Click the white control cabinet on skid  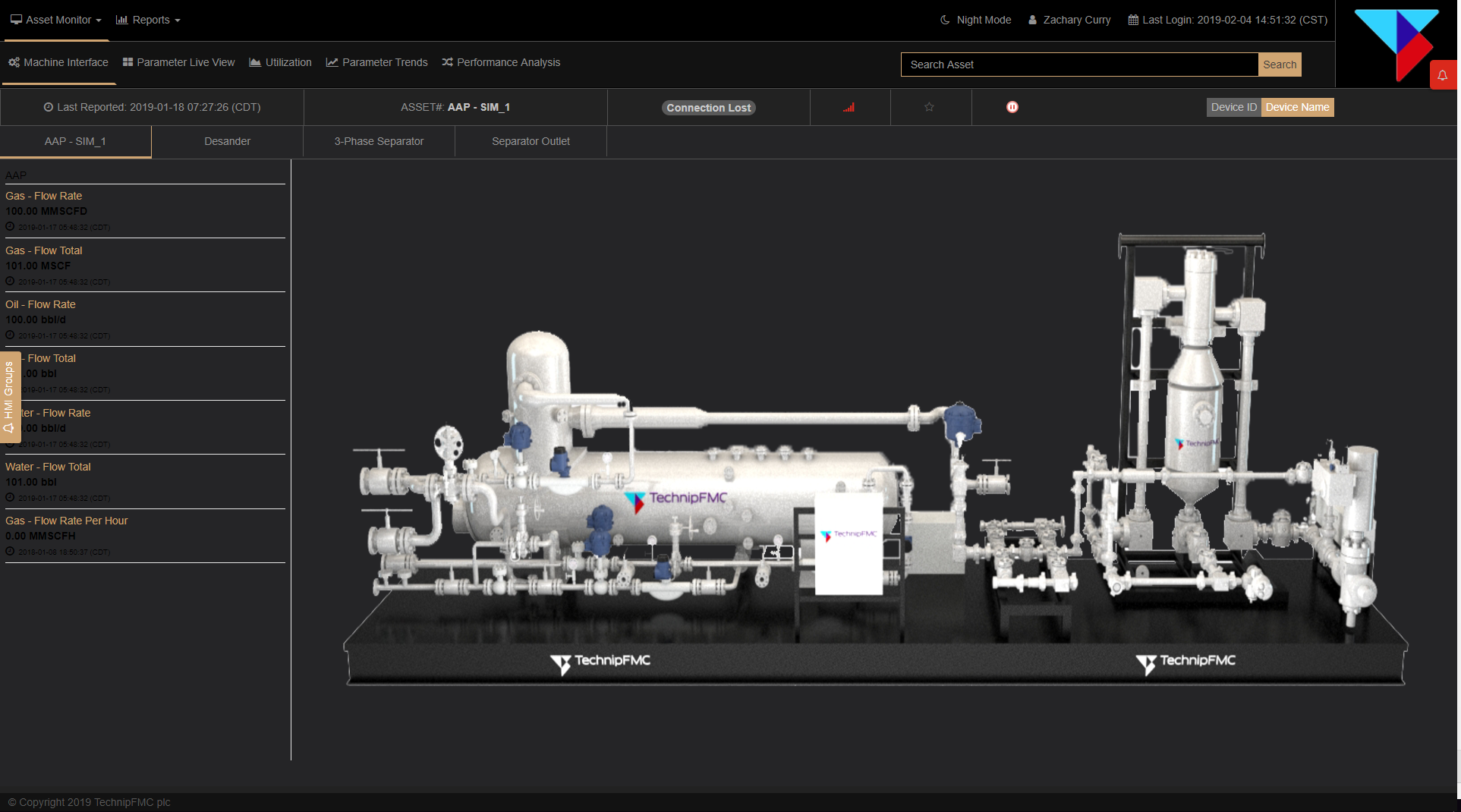(x=849, y=543)
